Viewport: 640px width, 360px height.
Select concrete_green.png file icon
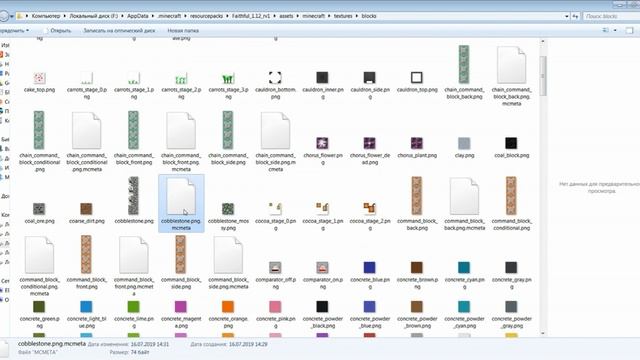click(x=39, y=307)
